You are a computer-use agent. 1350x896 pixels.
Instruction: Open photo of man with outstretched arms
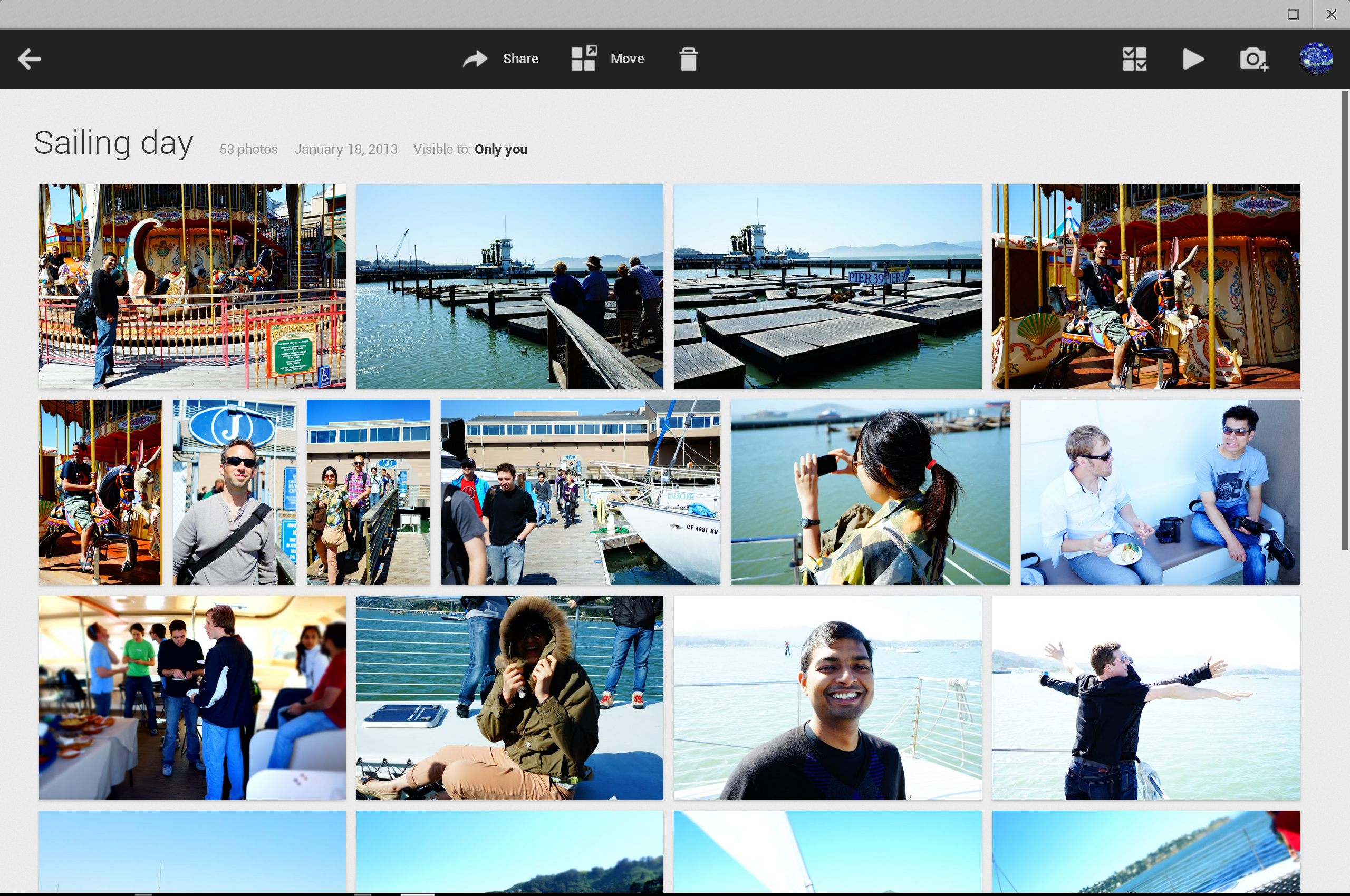1146,698
